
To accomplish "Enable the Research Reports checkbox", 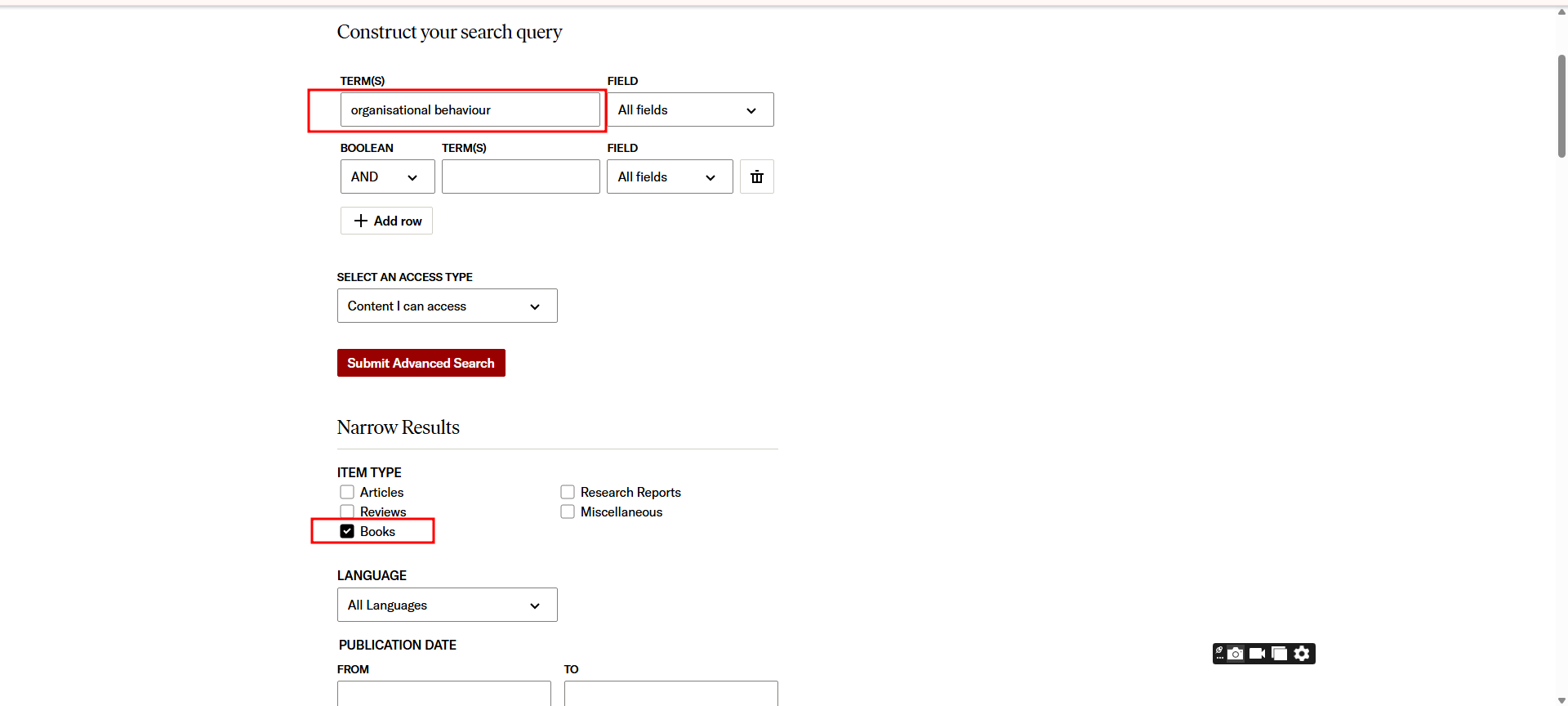I will (568, 492).
